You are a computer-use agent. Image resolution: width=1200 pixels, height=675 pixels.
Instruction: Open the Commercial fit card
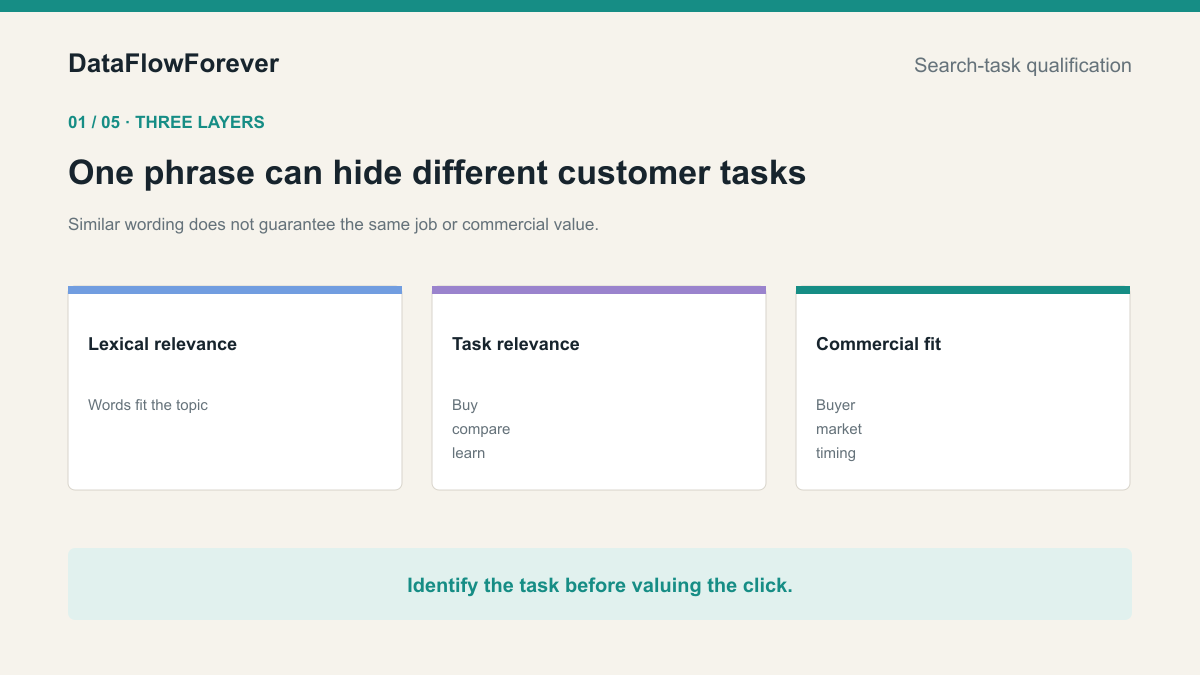(x=963, y=388)
